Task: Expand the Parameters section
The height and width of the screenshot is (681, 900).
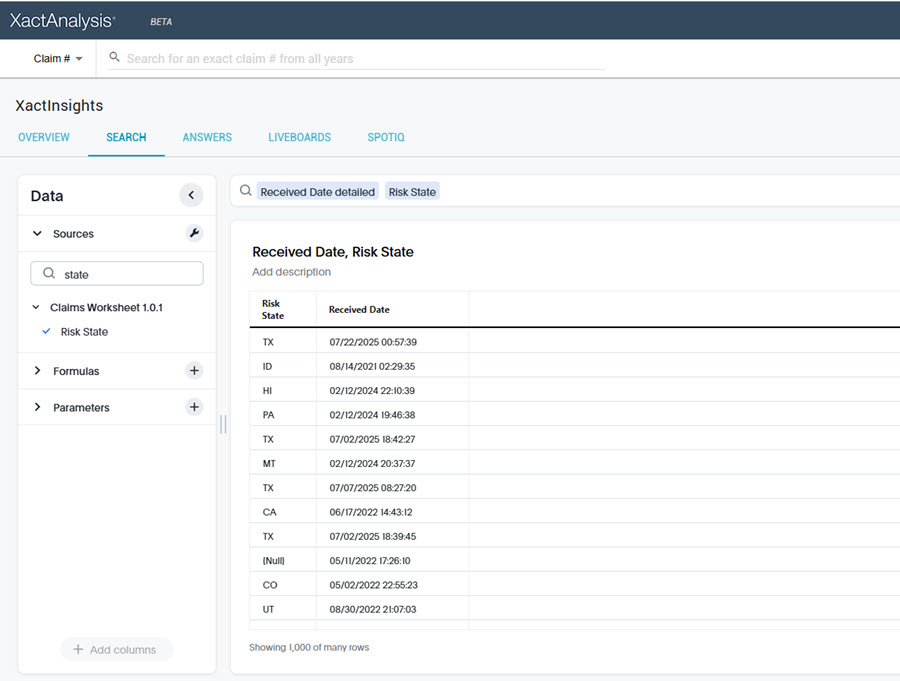Action: click(38, 407)
